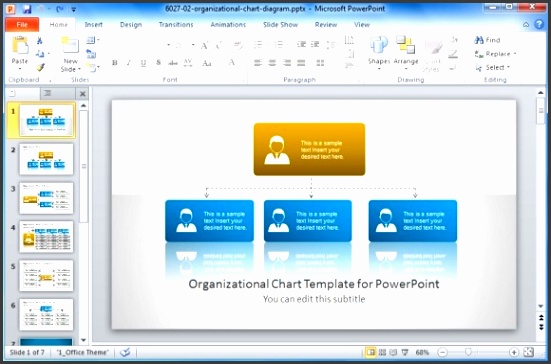This screenshot has width=551, height=364.
Task: Switch to Reading View
Action: pos(394,352)
